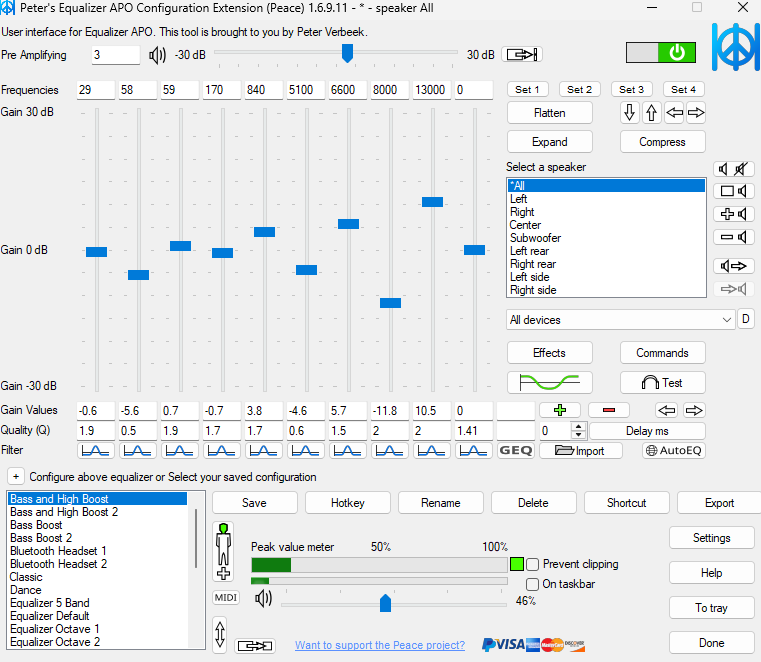Click the D button beside All devices
This screenshot has height=662, width=761.
click(745, 319)
